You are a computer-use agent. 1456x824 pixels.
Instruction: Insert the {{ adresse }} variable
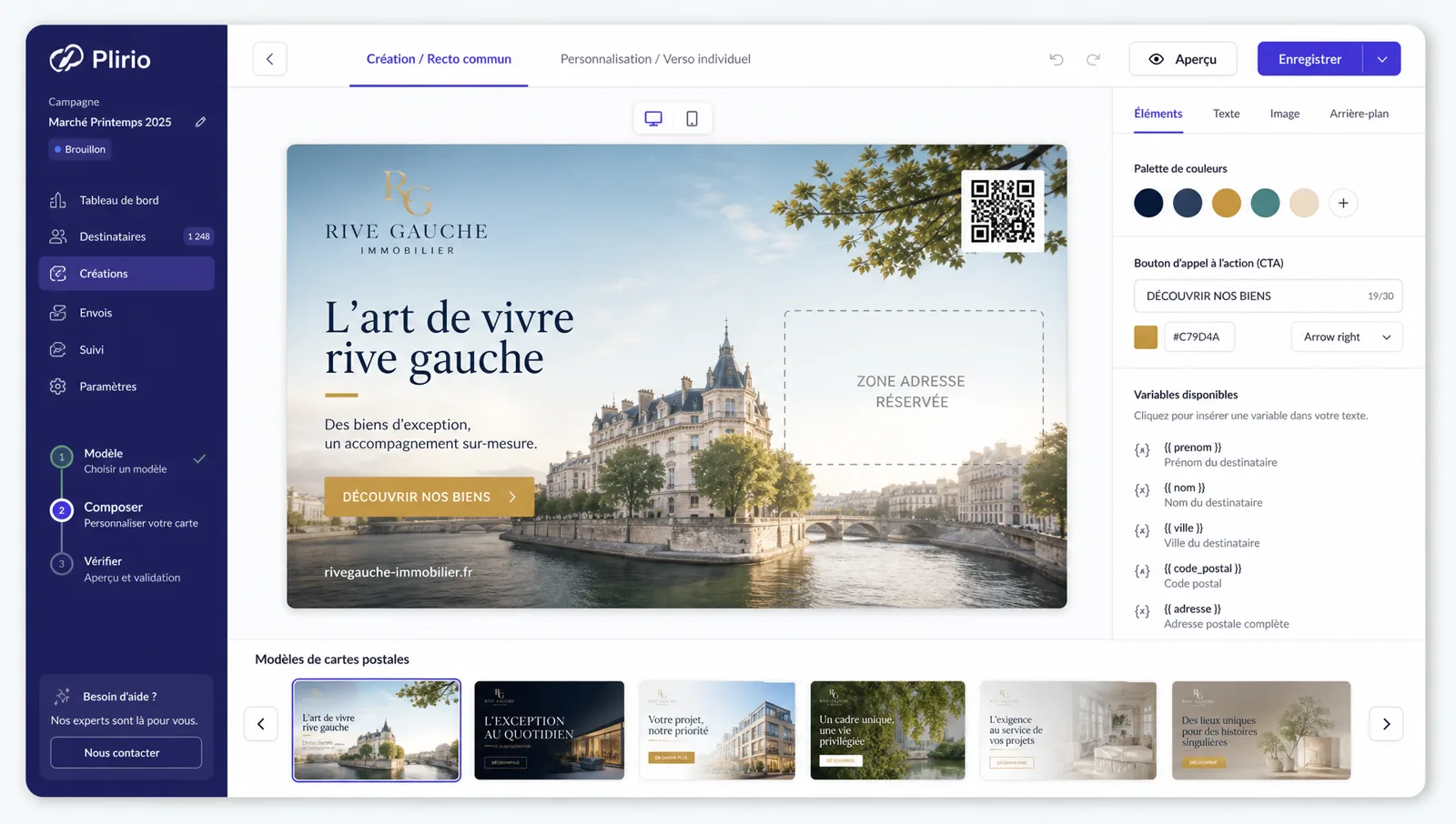(x=1192, y=608)
